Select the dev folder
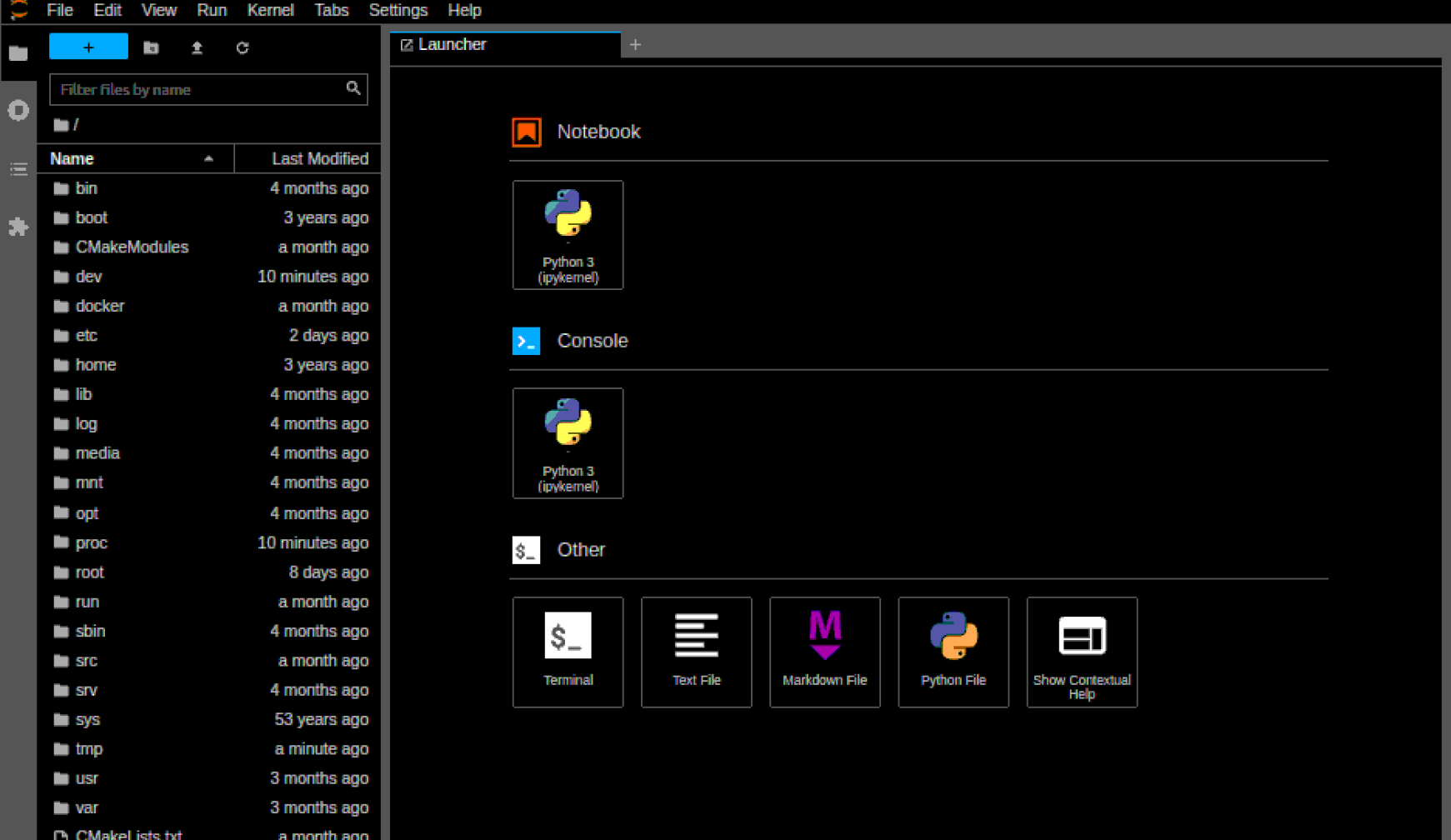 [x=209, y=277]
